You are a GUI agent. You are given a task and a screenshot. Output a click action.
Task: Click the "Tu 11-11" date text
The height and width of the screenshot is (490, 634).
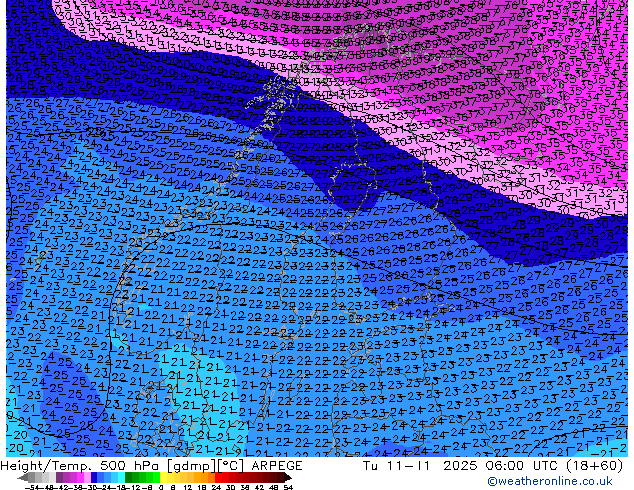point(396,466)
